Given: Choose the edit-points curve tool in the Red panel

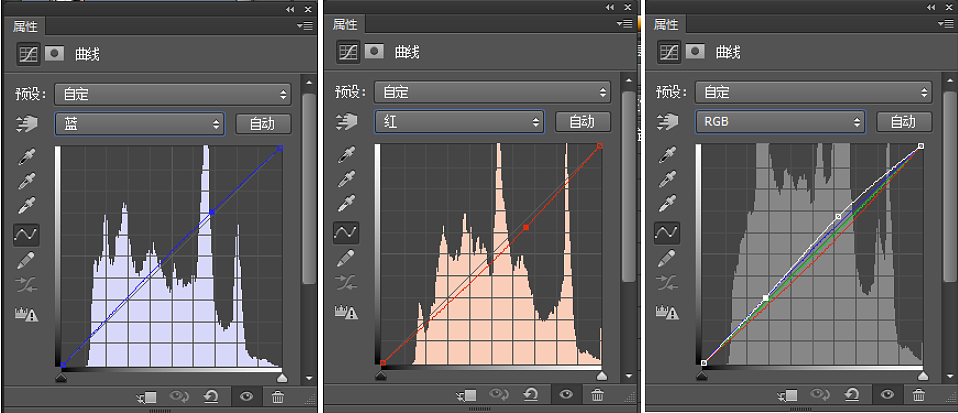Looking at the screenshot, I should (x=346, y=232).
